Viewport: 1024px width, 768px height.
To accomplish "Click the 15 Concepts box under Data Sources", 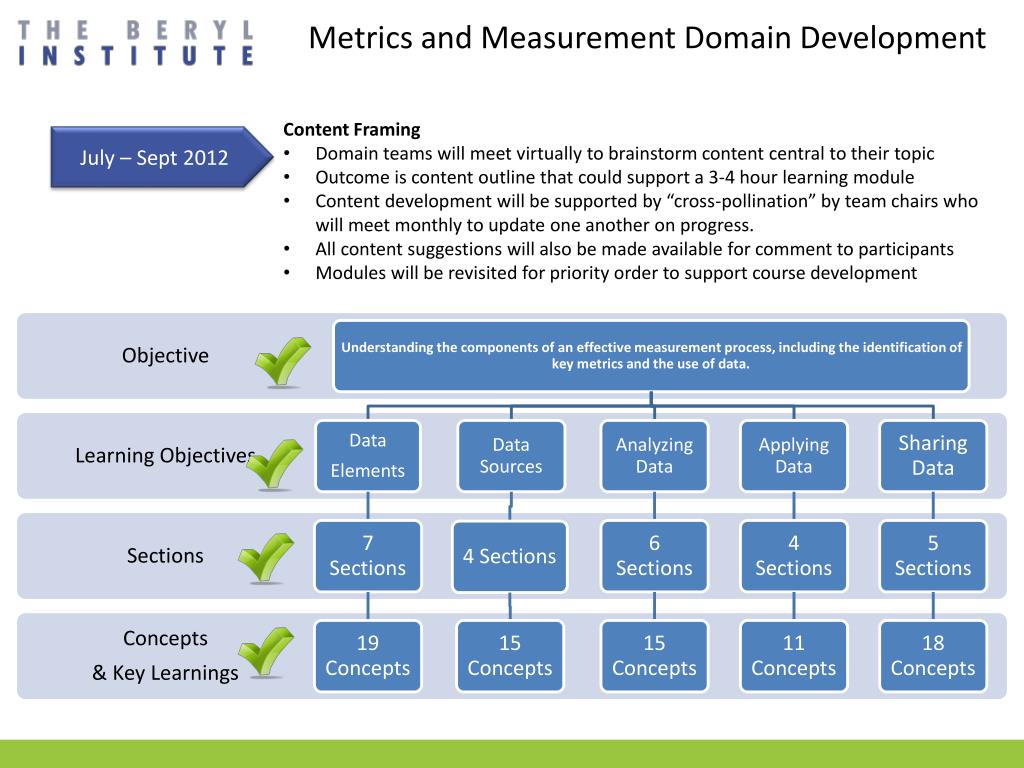I will [x=509, y=656].
